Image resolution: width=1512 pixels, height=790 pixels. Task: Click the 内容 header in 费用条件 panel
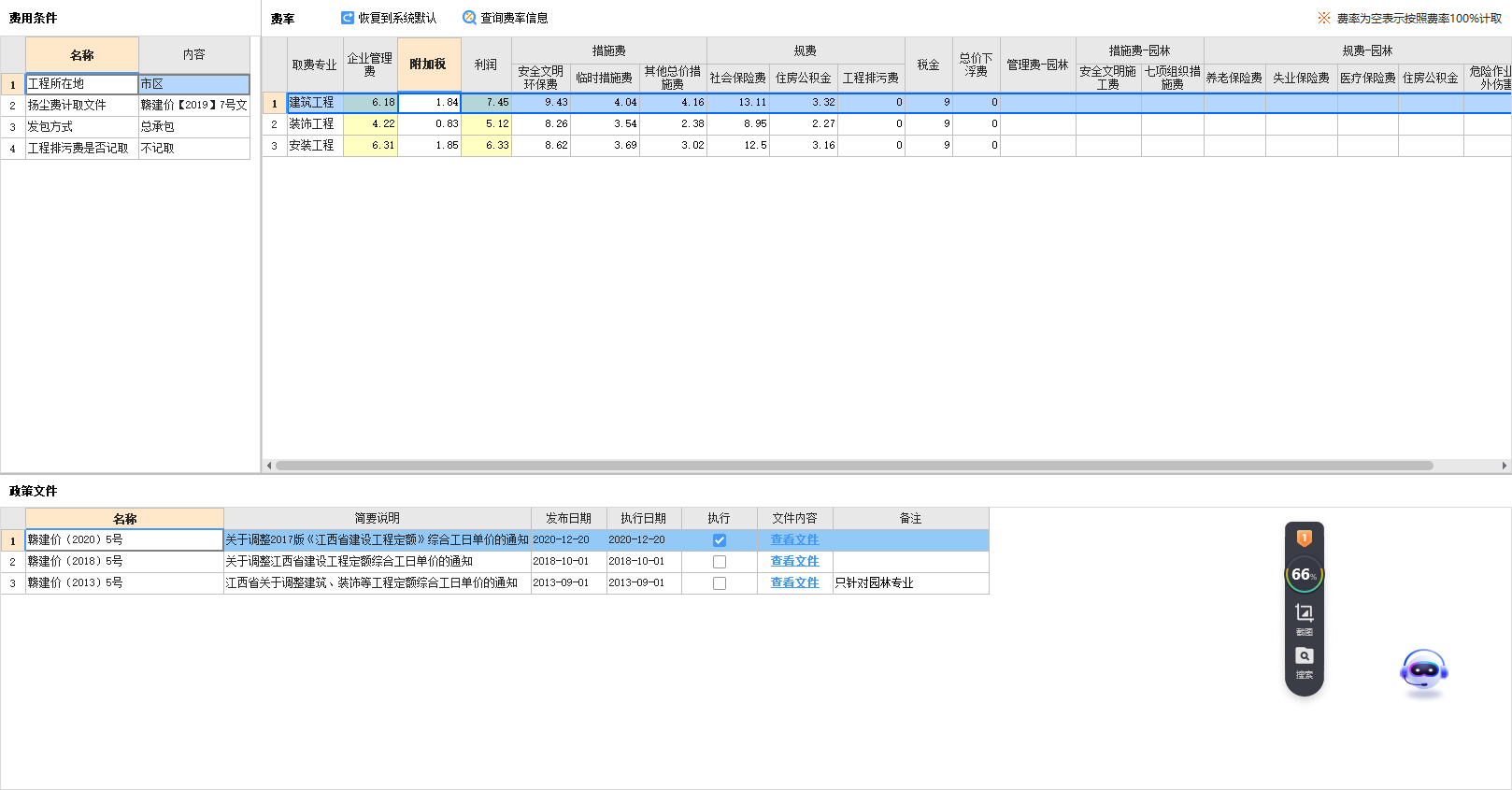[193, 55]
